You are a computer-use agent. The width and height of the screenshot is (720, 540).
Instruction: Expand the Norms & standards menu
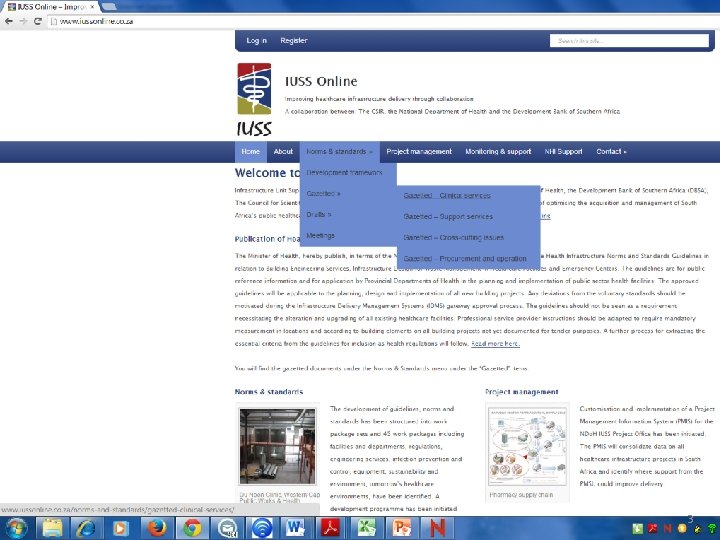point(339,152)
